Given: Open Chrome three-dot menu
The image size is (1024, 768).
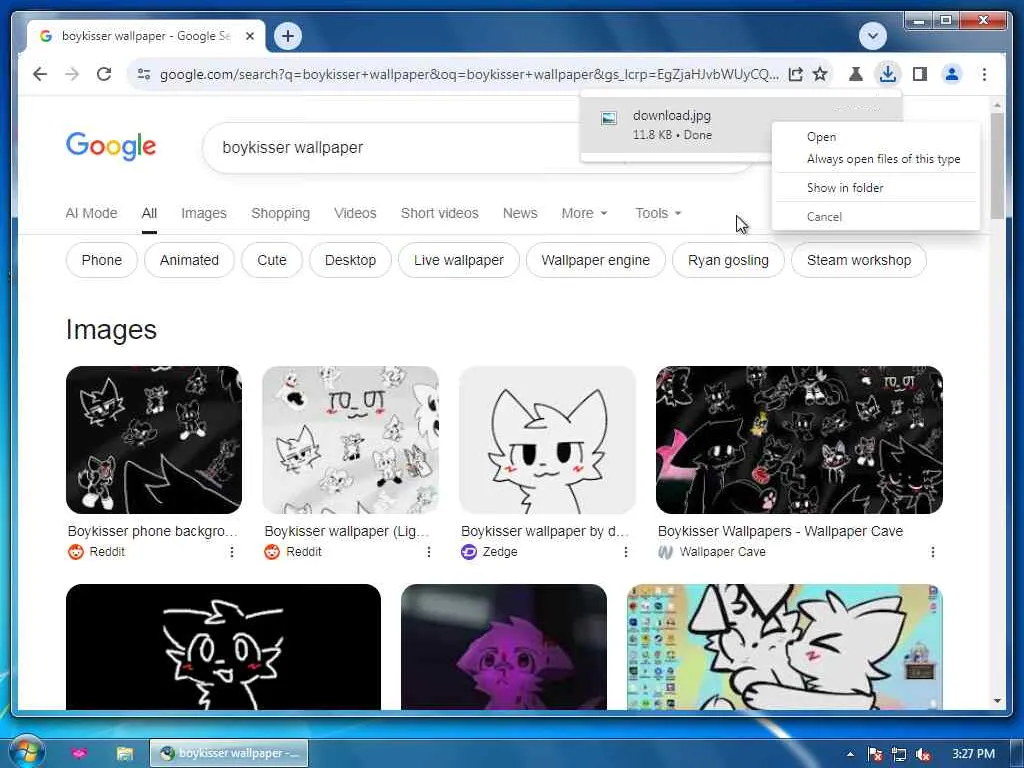Looking at the screenshot, I should [x=984, y=74].
